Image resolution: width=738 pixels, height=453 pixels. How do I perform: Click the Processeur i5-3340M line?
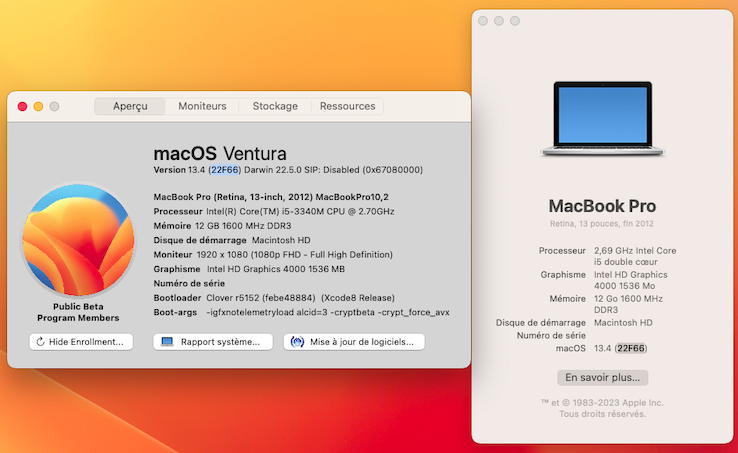pos(274,211)
